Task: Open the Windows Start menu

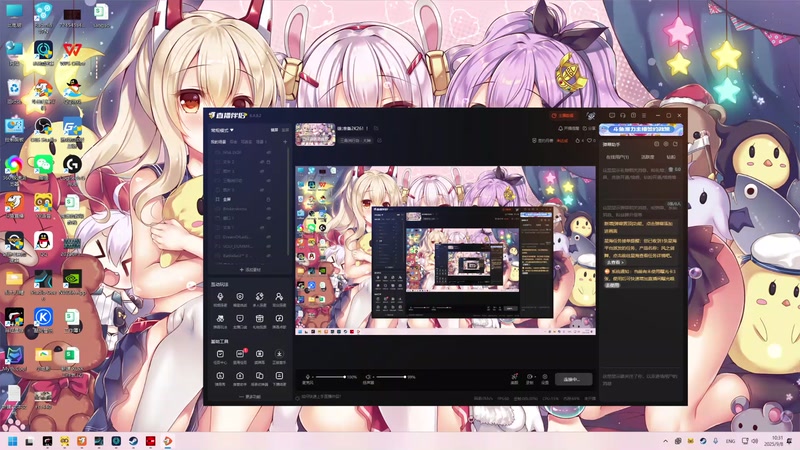Action: click(13, 441)
